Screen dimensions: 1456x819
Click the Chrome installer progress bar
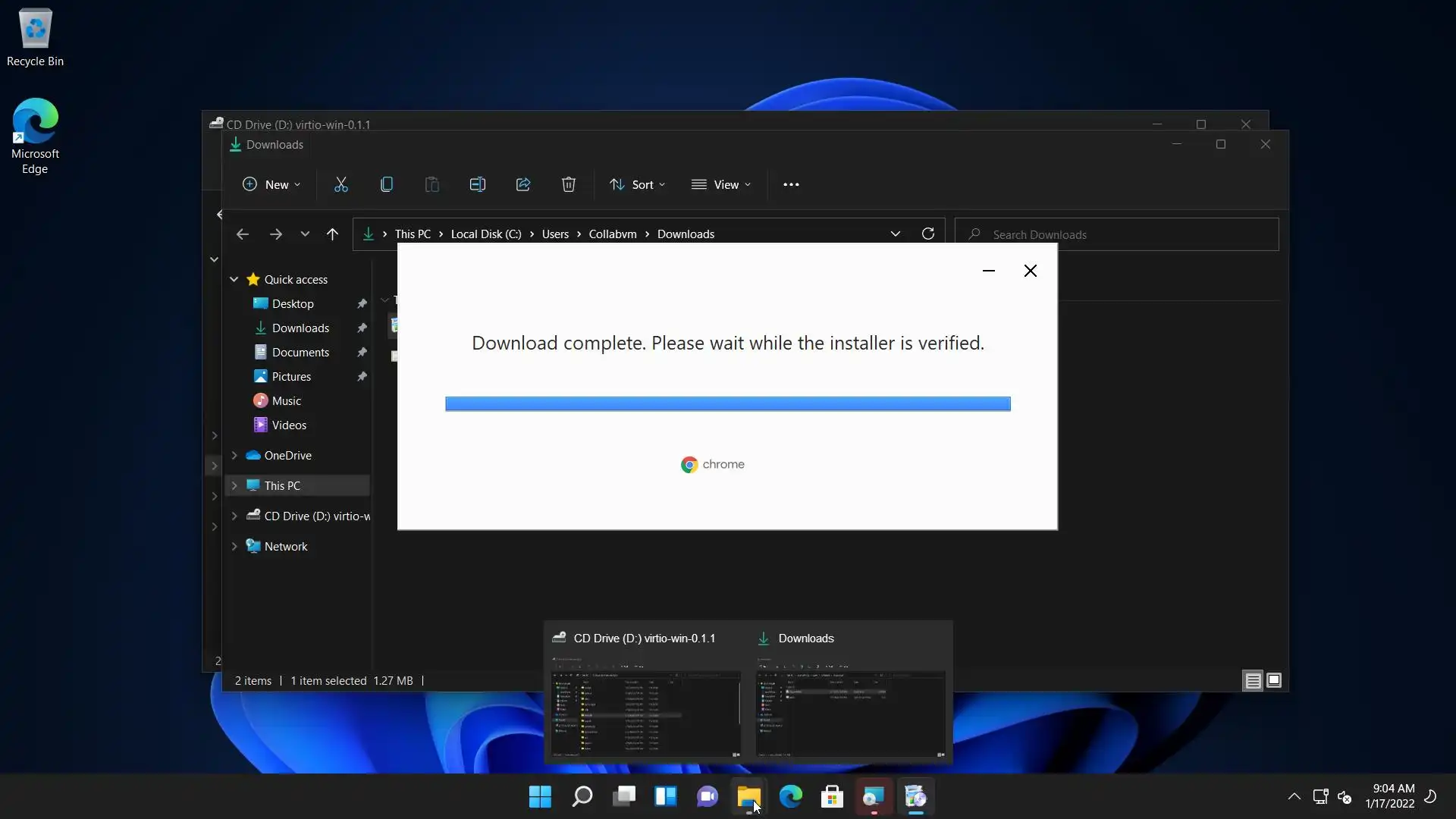727,403
